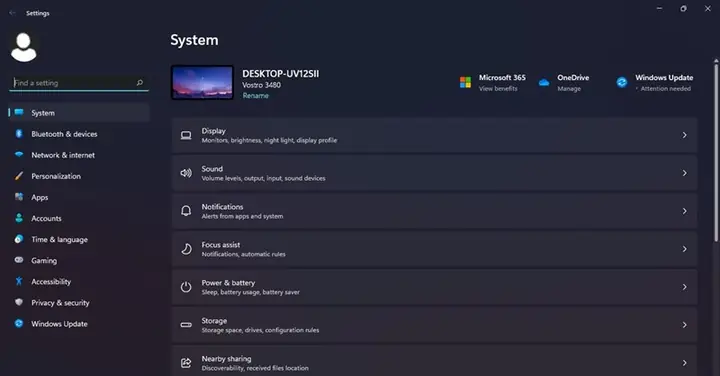Click the Gaming controller icon
The height and width of the screenshot is (376, 720).
(19, 260)
